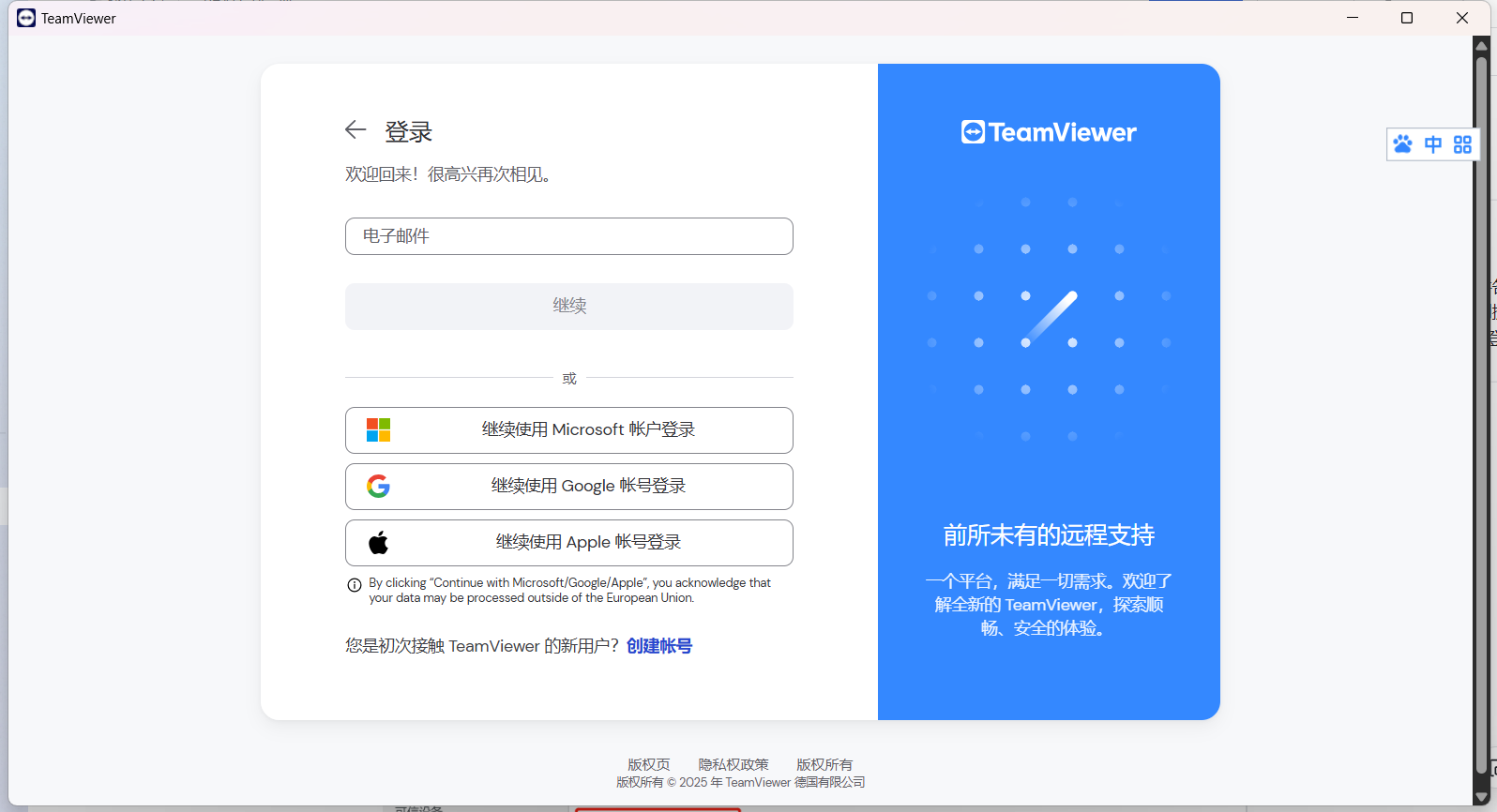
Task: Open the 版权页 footer link
Action: pos(649,765)
